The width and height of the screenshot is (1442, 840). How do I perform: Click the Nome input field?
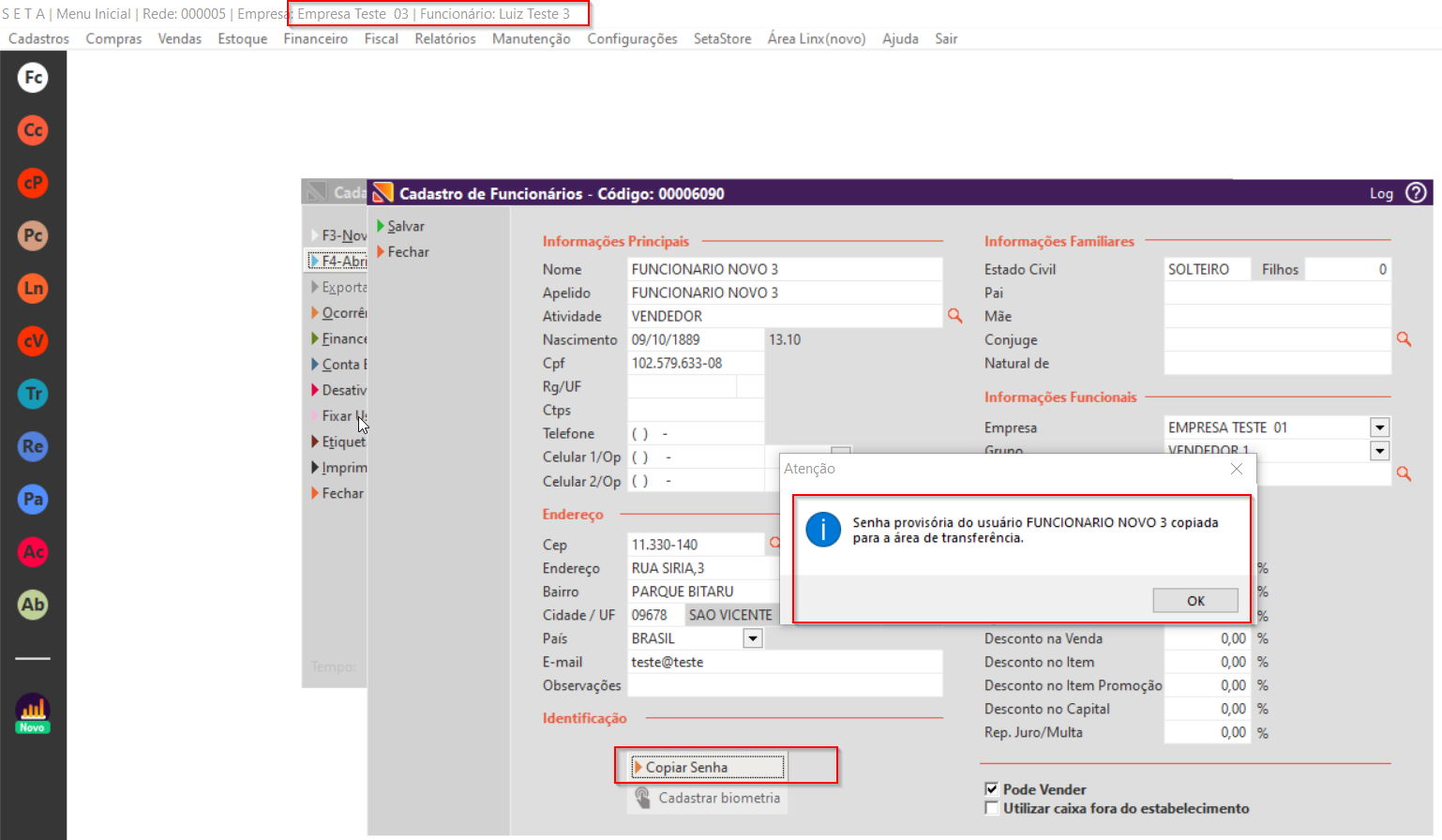pos(785,269)
